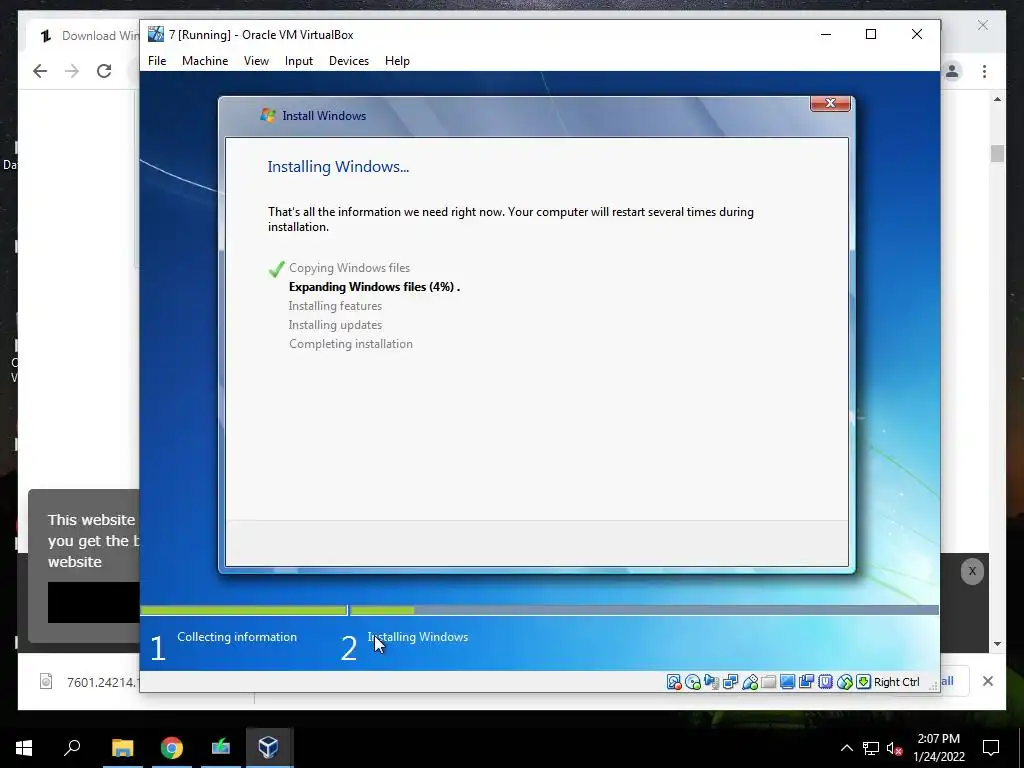Screen dimensions: 1024x768
Task: Close the Chrome downloads bar
Action: click(987, 681)
